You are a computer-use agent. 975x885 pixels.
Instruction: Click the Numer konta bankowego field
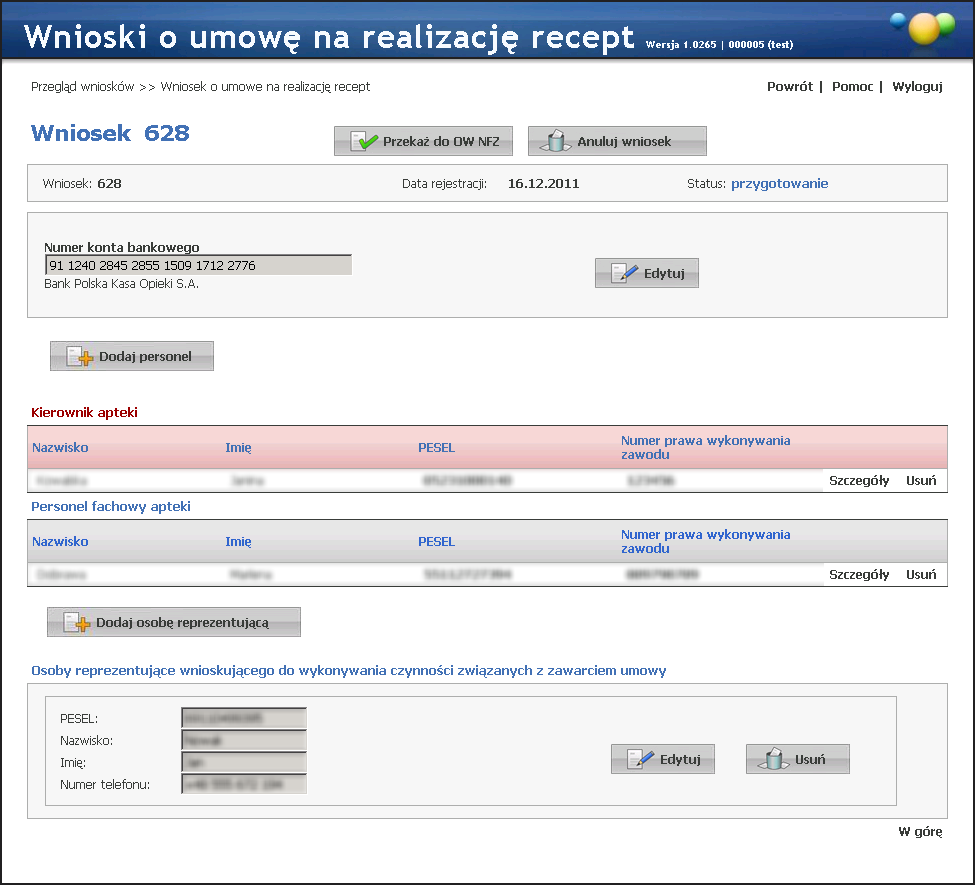coord(198,266)
